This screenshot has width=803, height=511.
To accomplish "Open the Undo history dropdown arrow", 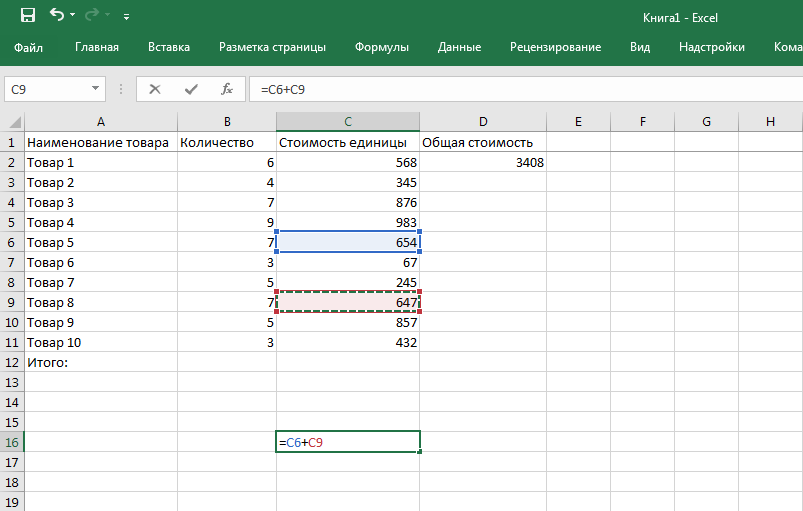I will tap(75, 17).
